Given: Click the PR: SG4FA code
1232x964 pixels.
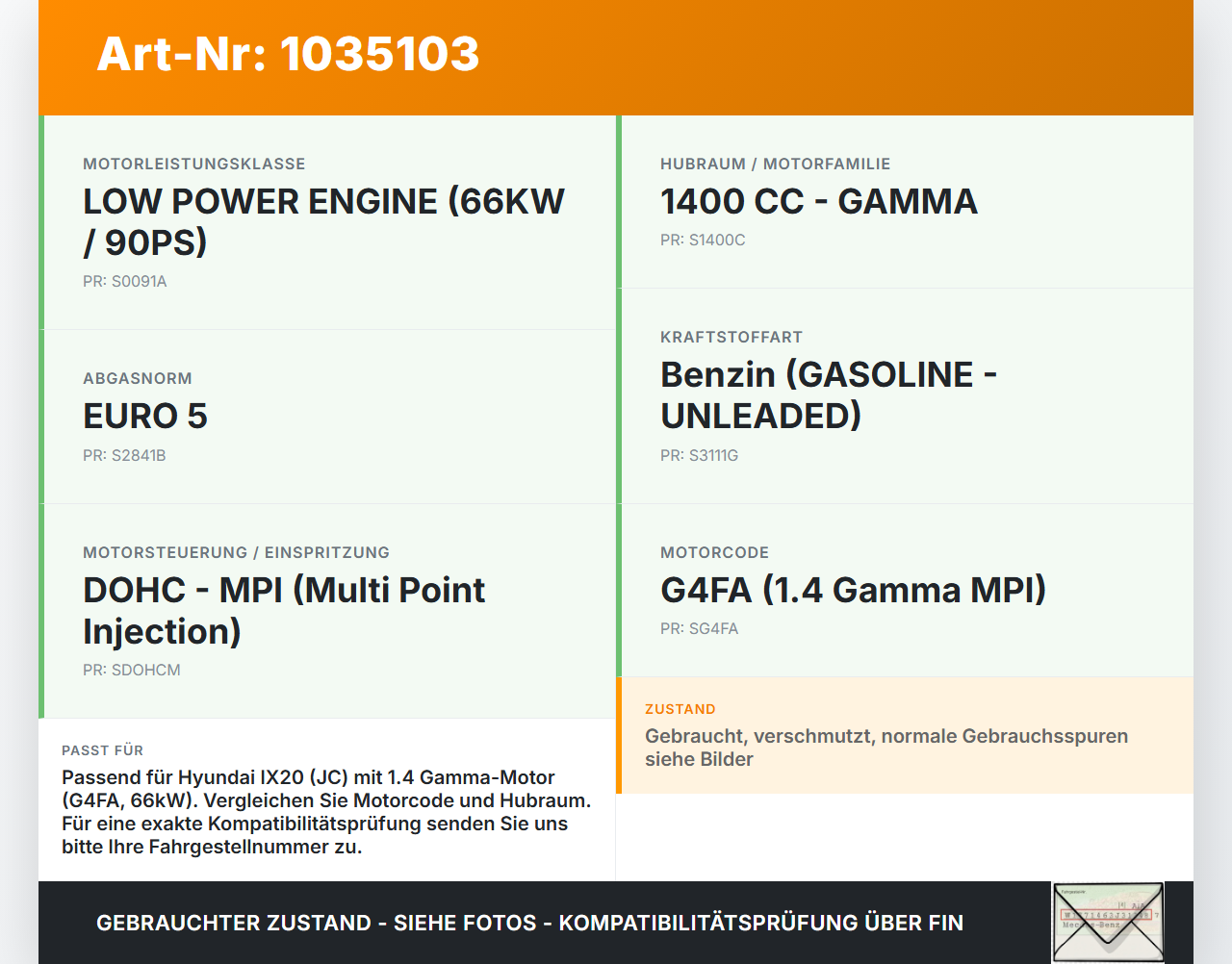Looking at the screenshot, I should click(x=700, y=628).
